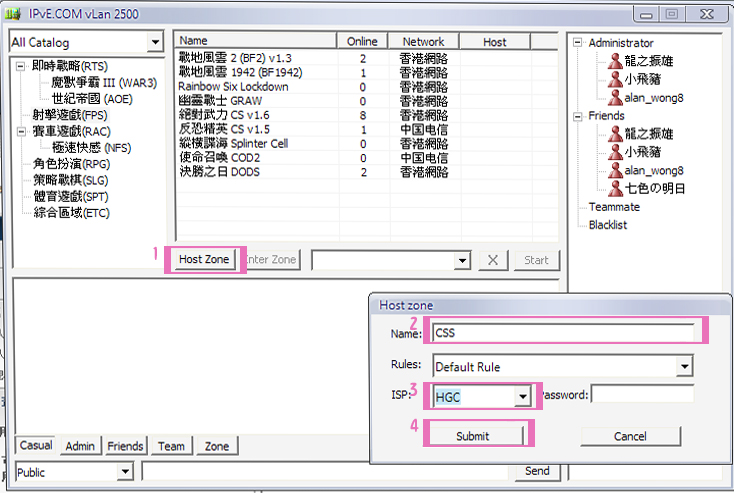734x493 pixels.
Task: Open the Public chat channel dropdown
Action: click(125, 471)
